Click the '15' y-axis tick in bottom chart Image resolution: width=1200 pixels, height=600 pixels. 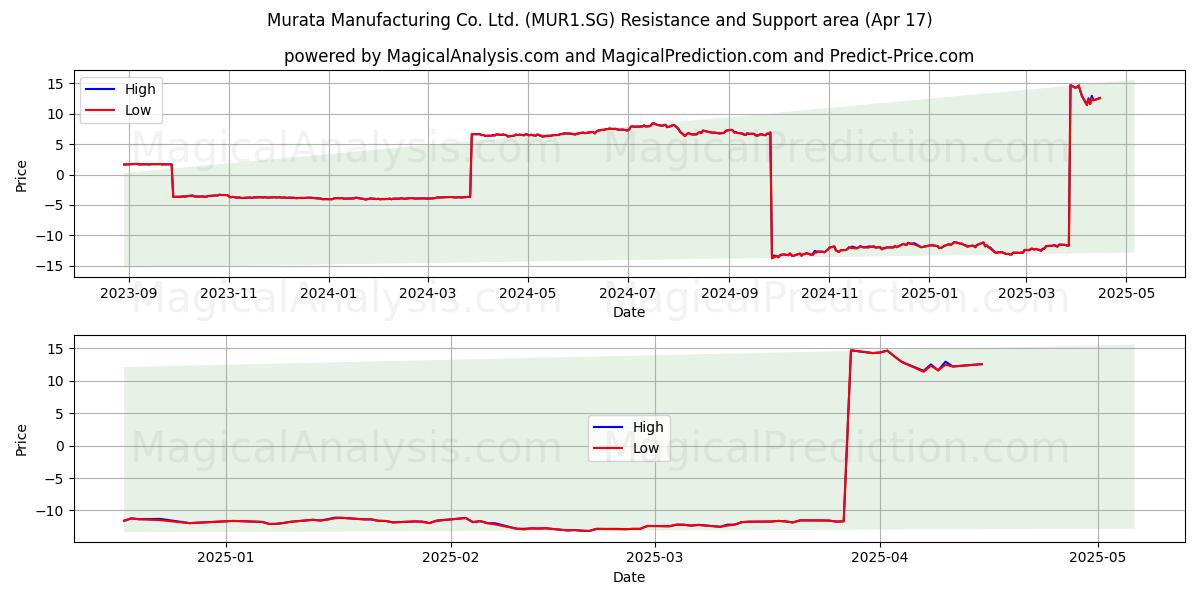click(56, 349)
